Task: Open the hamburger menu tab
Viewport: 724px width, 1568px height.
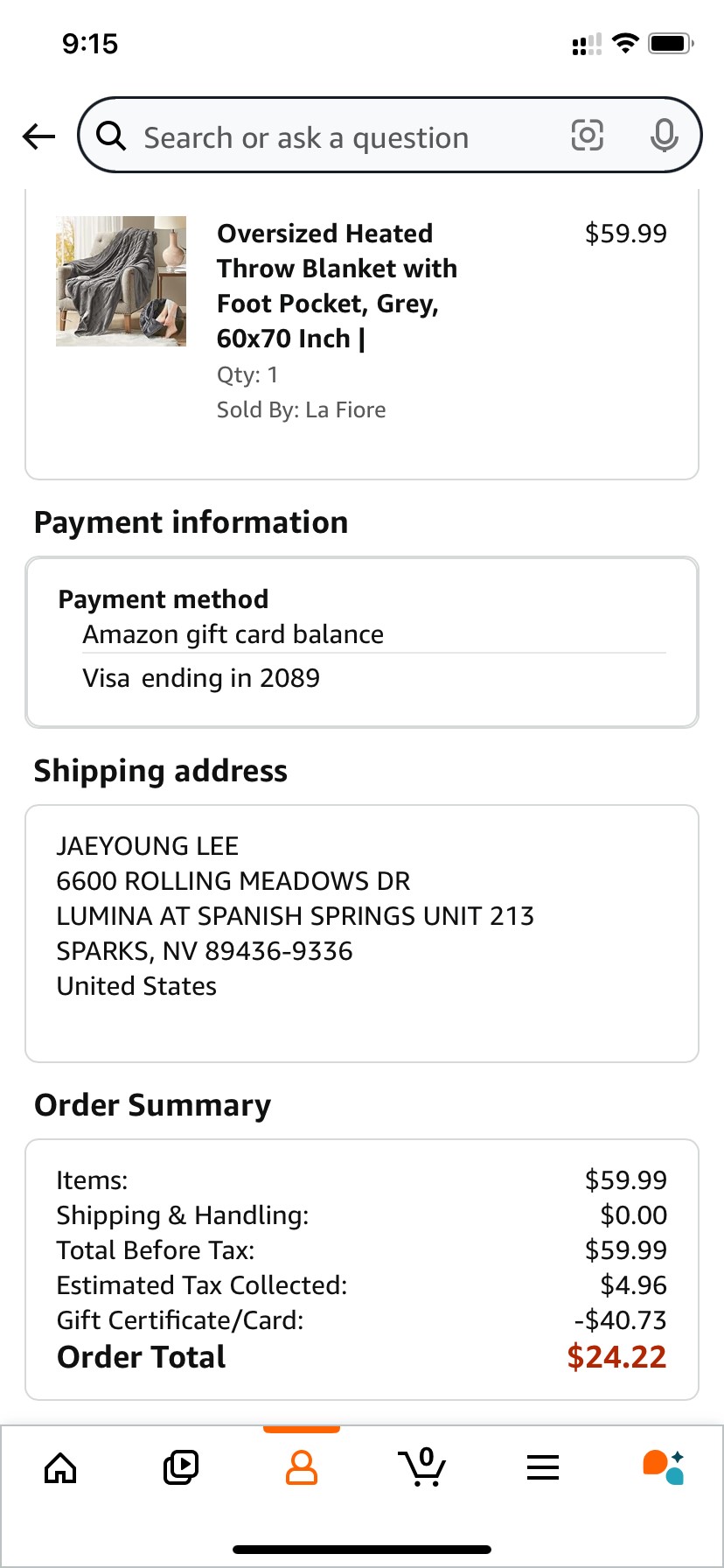Action: [543, 1467]
